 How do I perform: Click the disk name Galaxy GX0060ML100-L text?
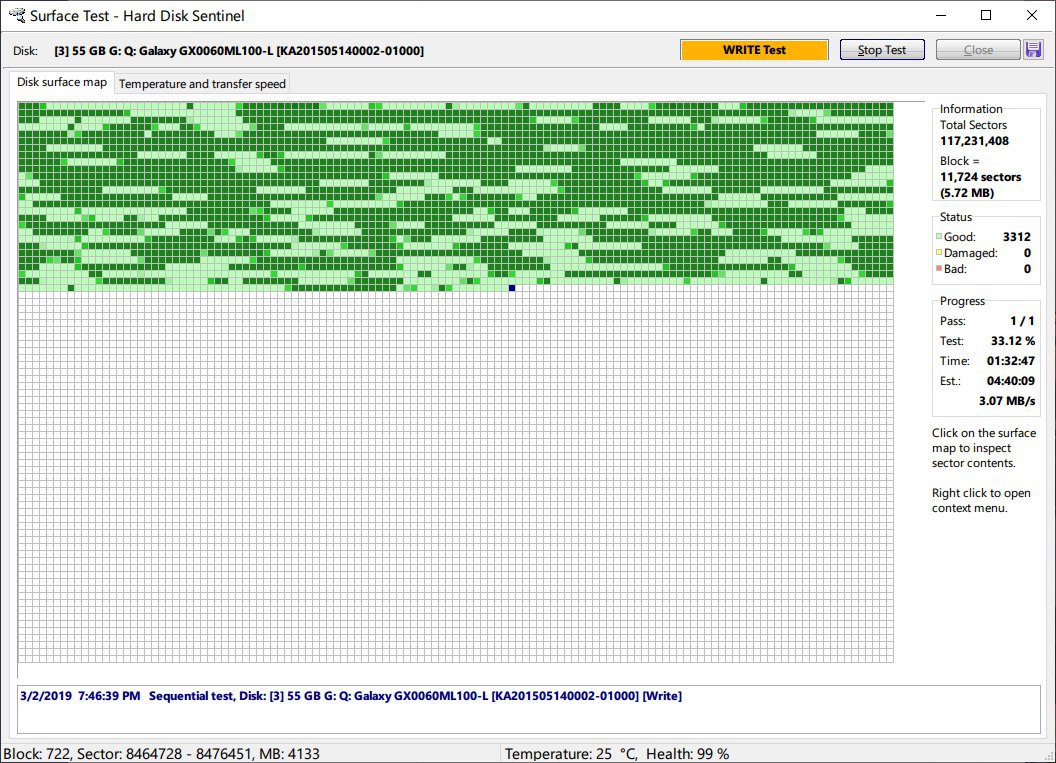(x=239, y=51)
